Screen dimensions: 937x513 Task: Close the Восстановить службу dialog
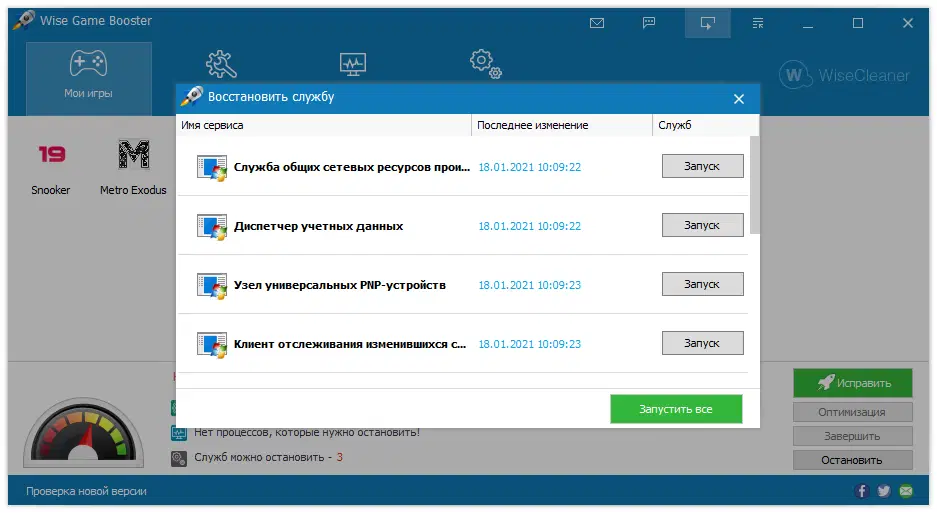[x=739, y=99]
